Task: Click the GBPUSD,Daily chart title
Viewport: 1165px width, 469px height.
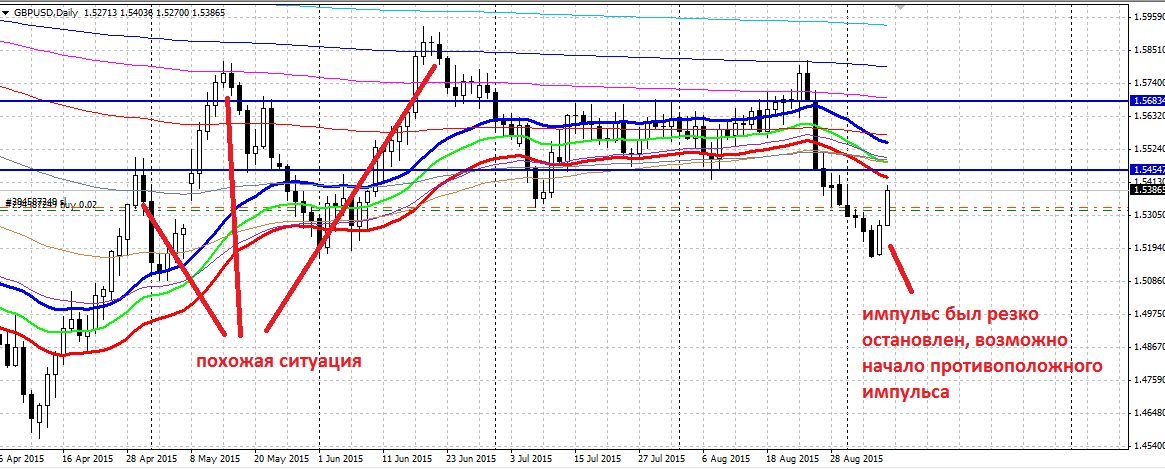Action: (44, 11)
